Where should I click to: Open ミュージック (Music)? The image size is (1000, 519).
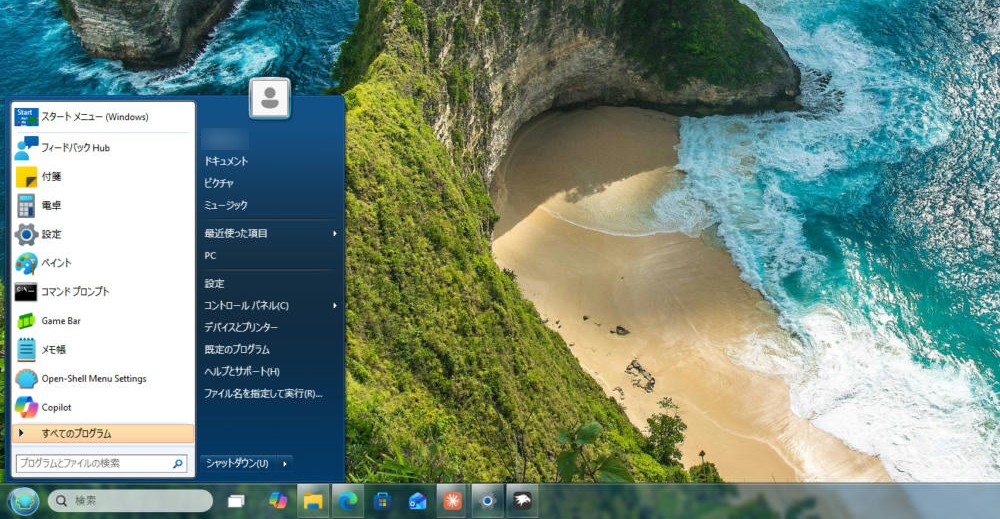point(226,205)
